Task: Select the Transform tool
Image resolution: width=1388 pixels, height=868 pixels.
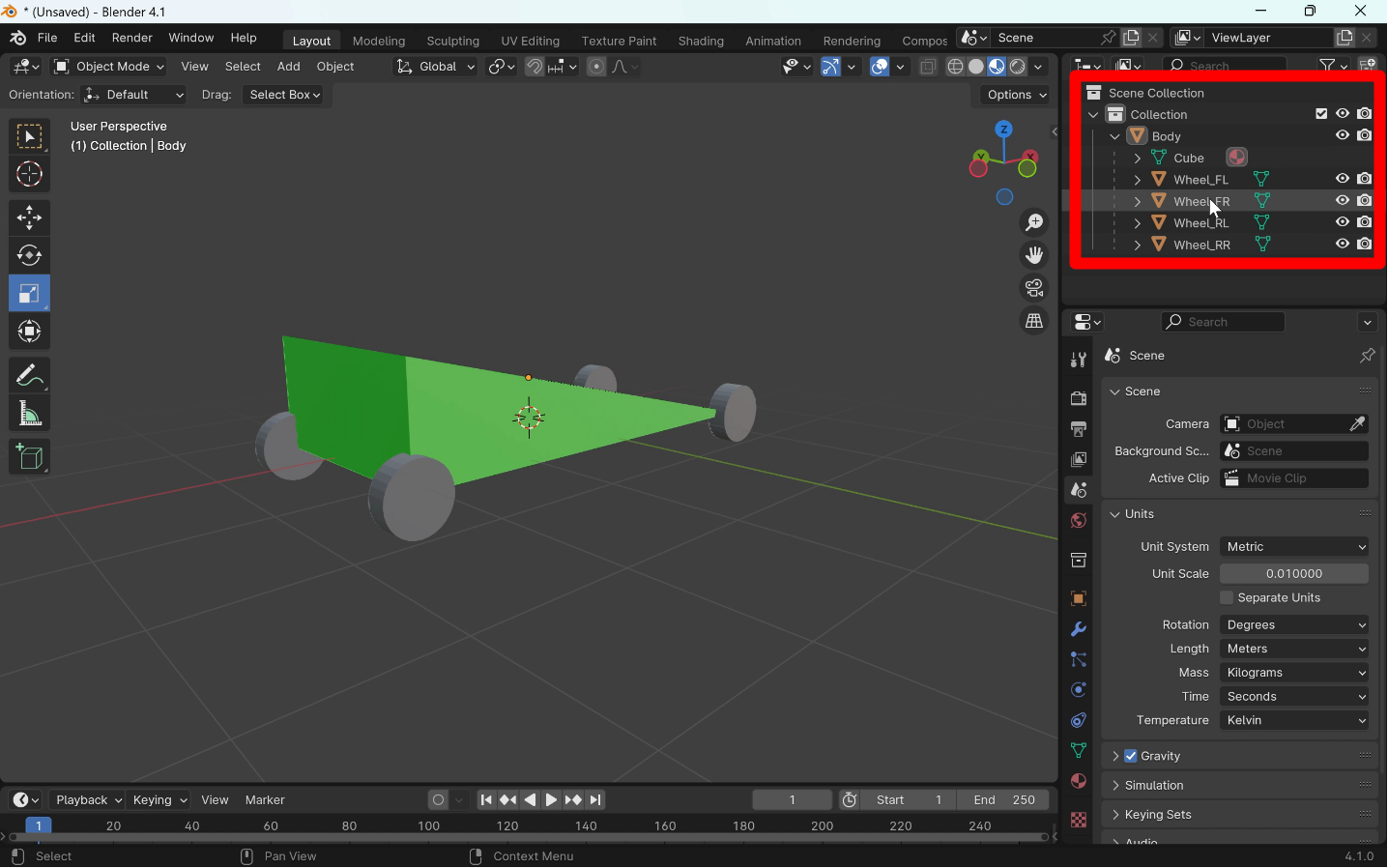Action: pos(29,333)
